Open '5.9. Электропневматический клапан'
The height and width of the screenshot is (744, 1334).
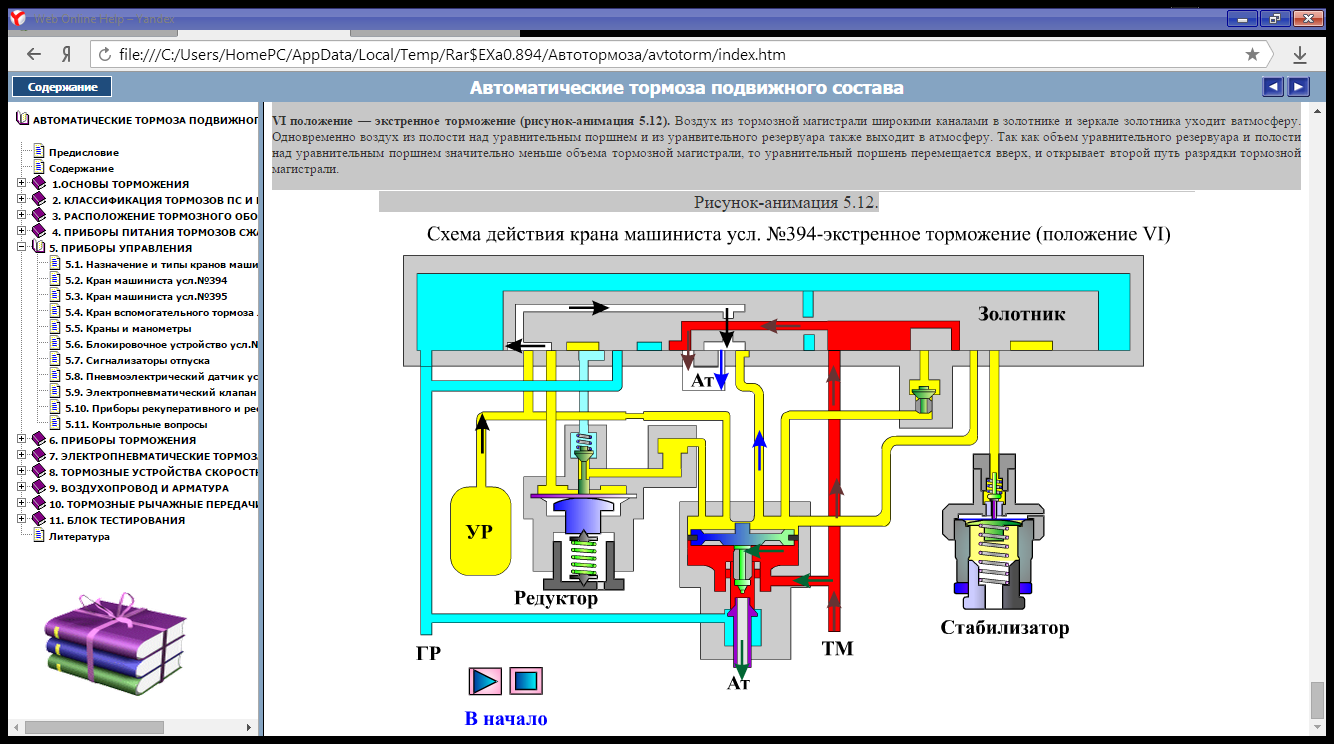coord(162,392)
